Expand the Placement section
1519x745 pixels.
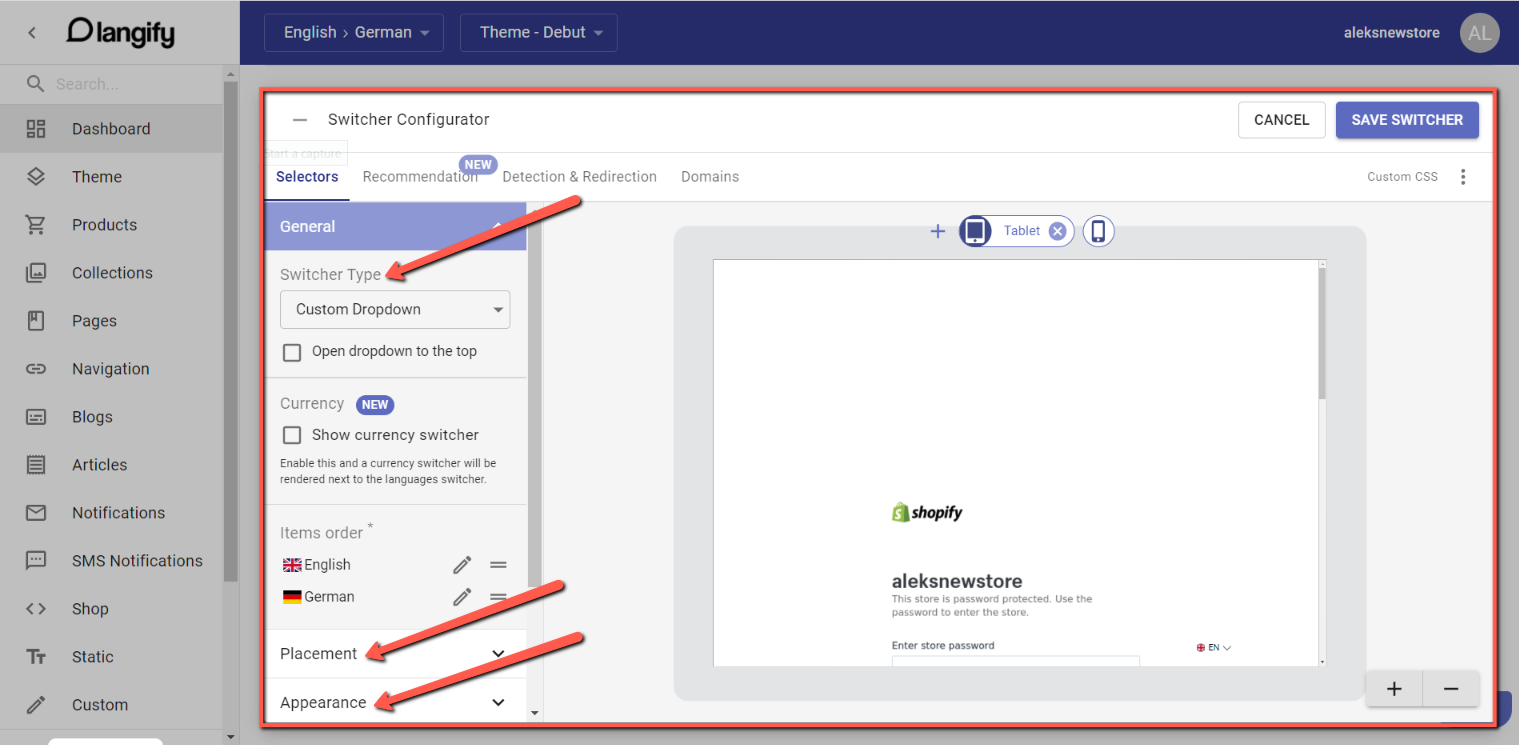(x=396, y=654)
